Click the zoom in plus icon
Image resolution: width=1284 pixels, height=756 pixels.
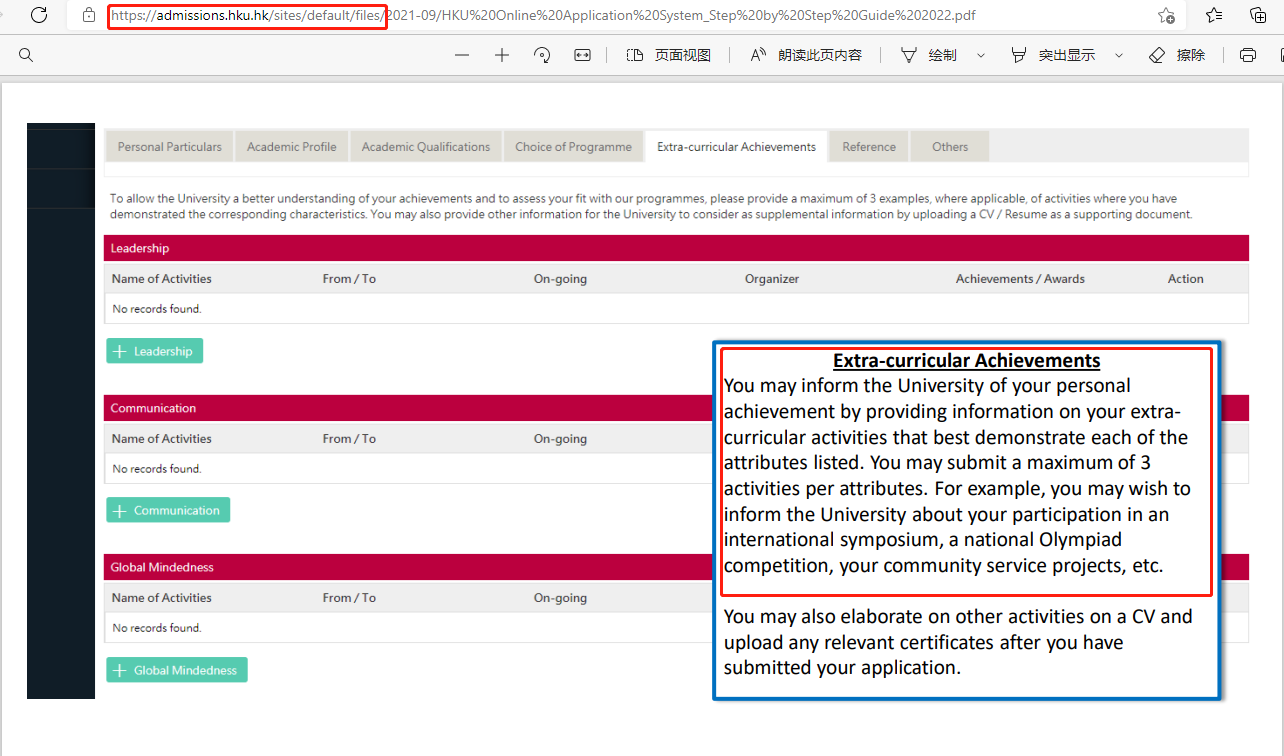pyautogui.click(x=502, y=55)
